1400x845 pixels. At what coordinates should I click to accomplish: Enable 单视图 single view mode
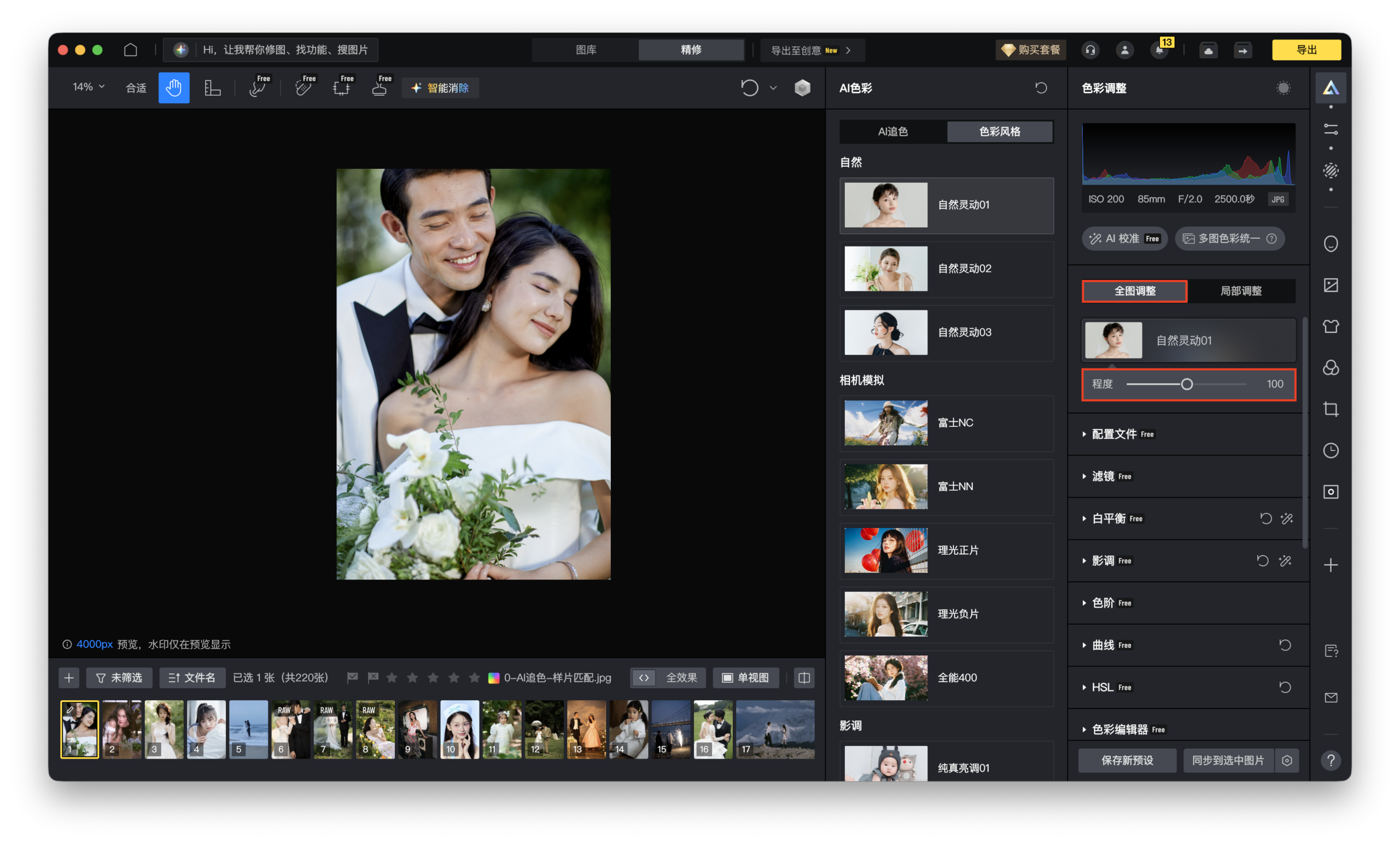[746, 678]
